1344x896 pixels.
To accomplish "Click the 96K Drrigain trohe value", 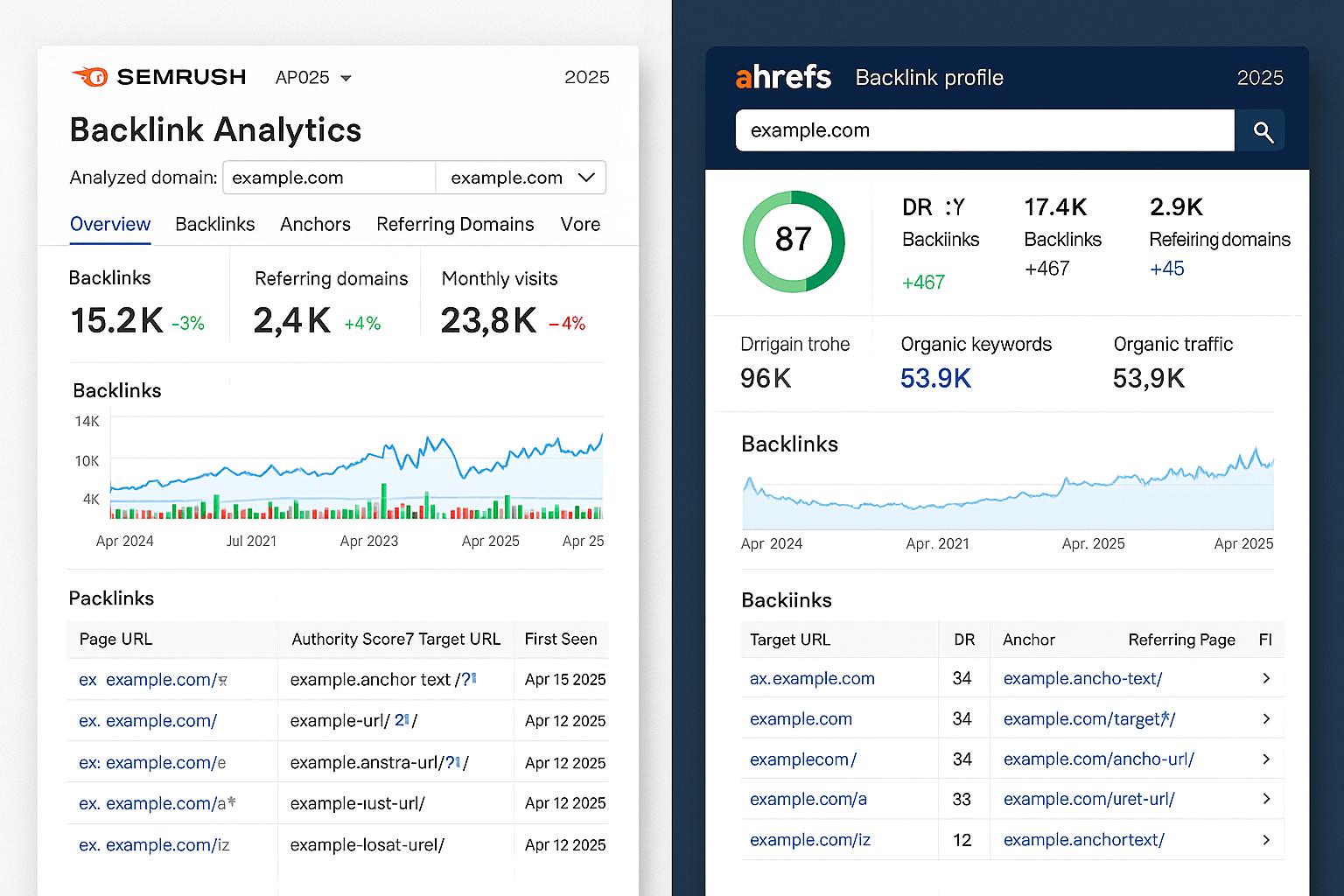I will [x=766, y=378].
